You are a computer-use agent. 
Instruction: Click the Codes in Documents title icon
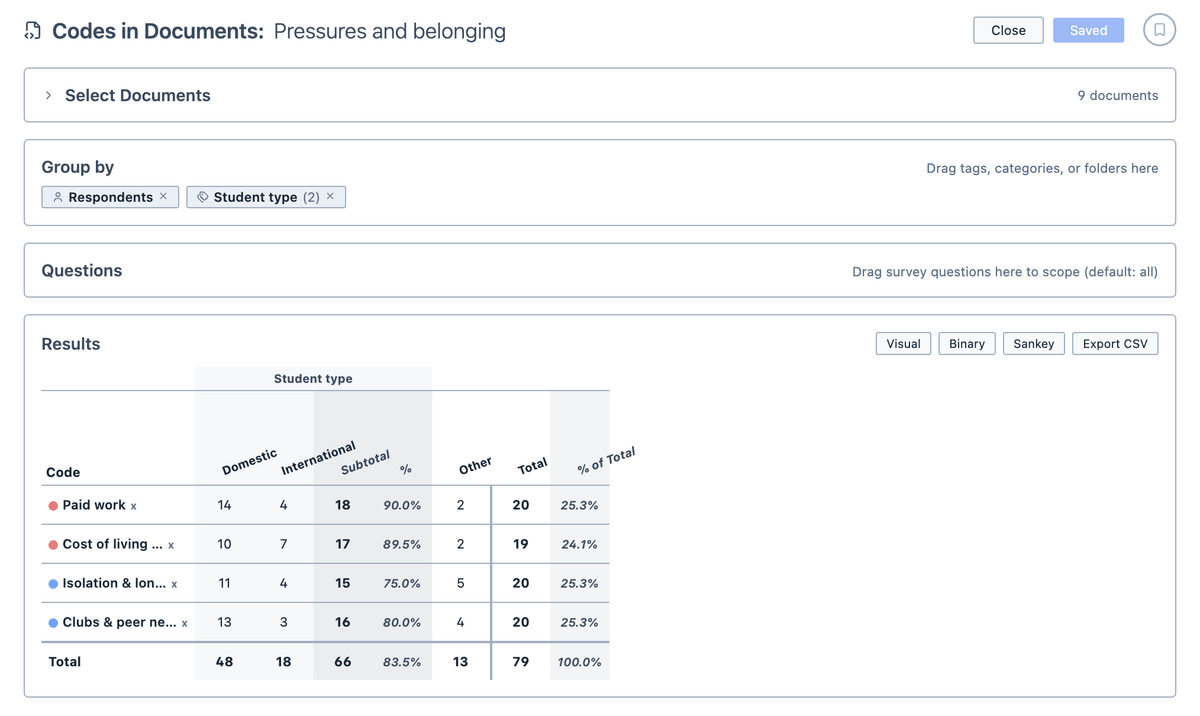click(x=33, y=31)
